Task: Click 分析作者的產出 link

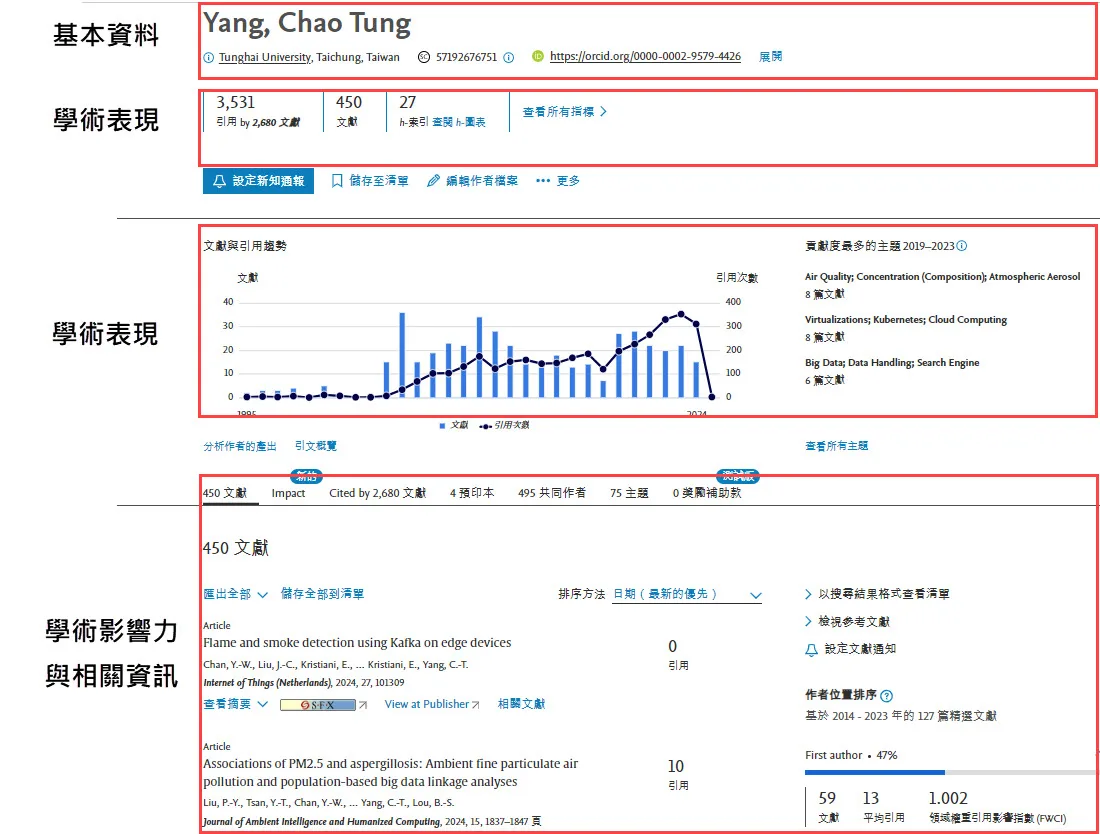Action: pos(240,446)
